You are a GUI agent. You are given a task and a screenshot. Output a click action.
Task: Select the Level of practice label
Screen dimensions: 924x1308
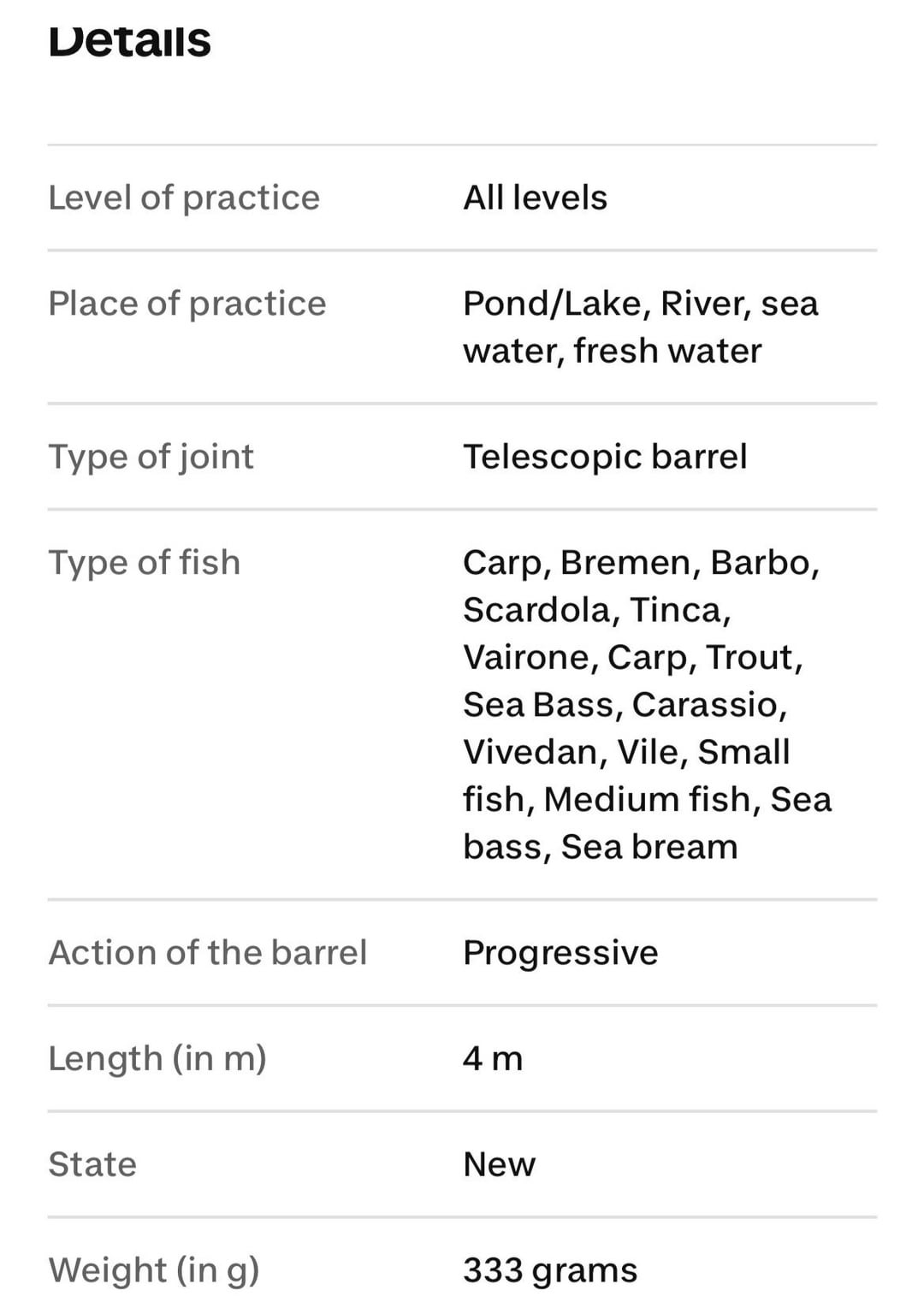[x=184, y=198]
